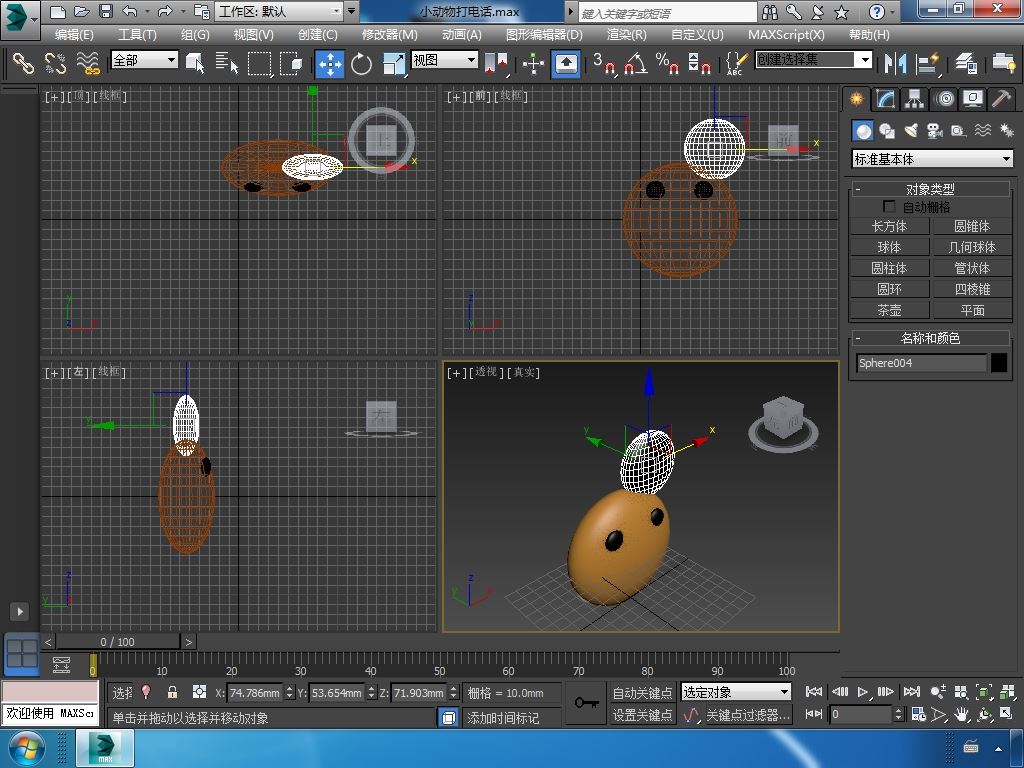Toggle the selection lock icon
1024x768 pixels.
coord(172,692)
